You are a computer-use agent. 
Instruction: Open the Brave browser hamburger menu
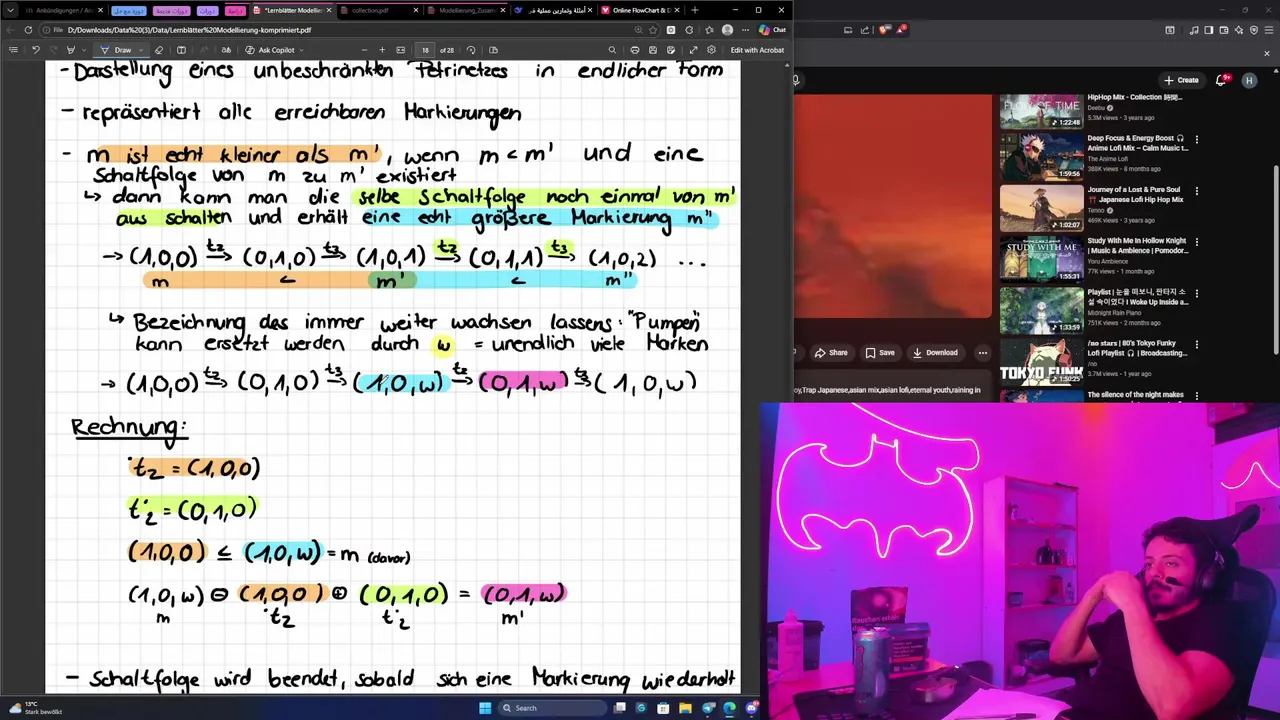(x=1269, y=30)
